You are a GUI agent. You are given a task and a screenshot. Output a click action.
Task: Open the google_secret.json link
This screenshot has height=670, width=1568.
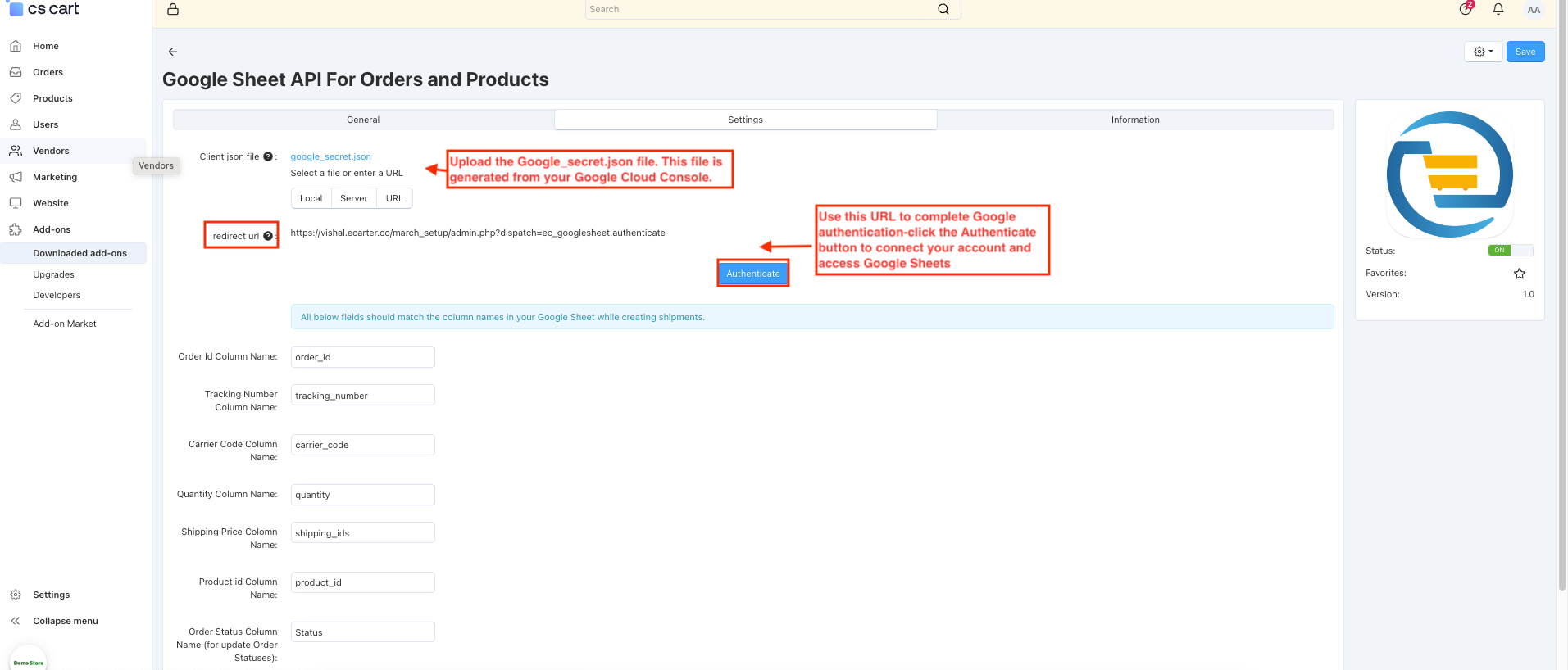331,156
